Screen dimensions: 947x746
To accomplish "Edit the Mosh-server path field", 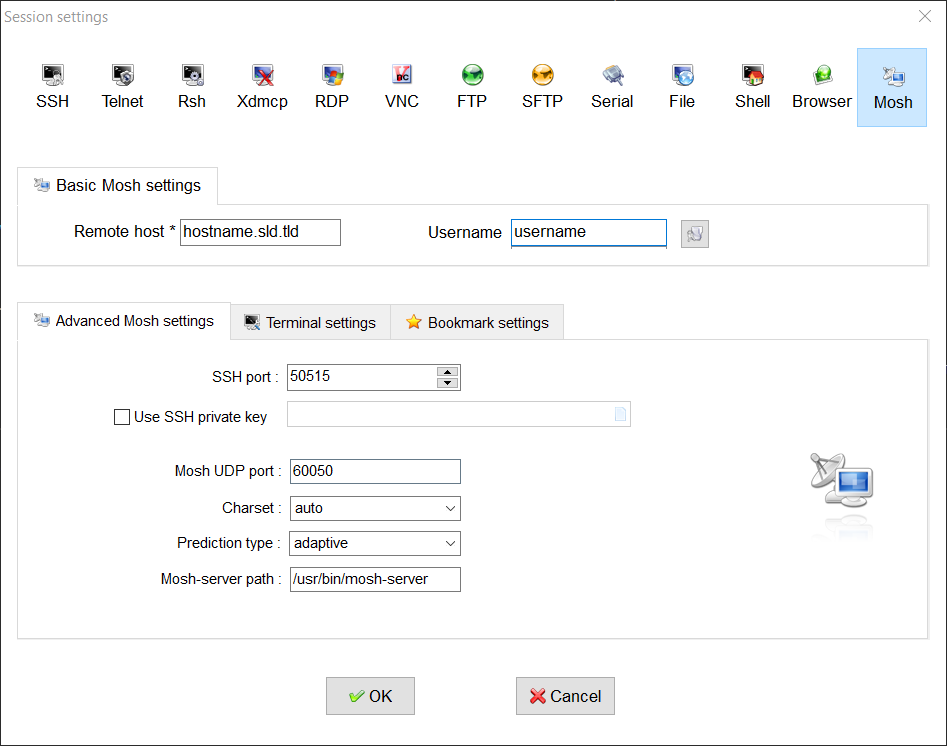I will 375,579.
